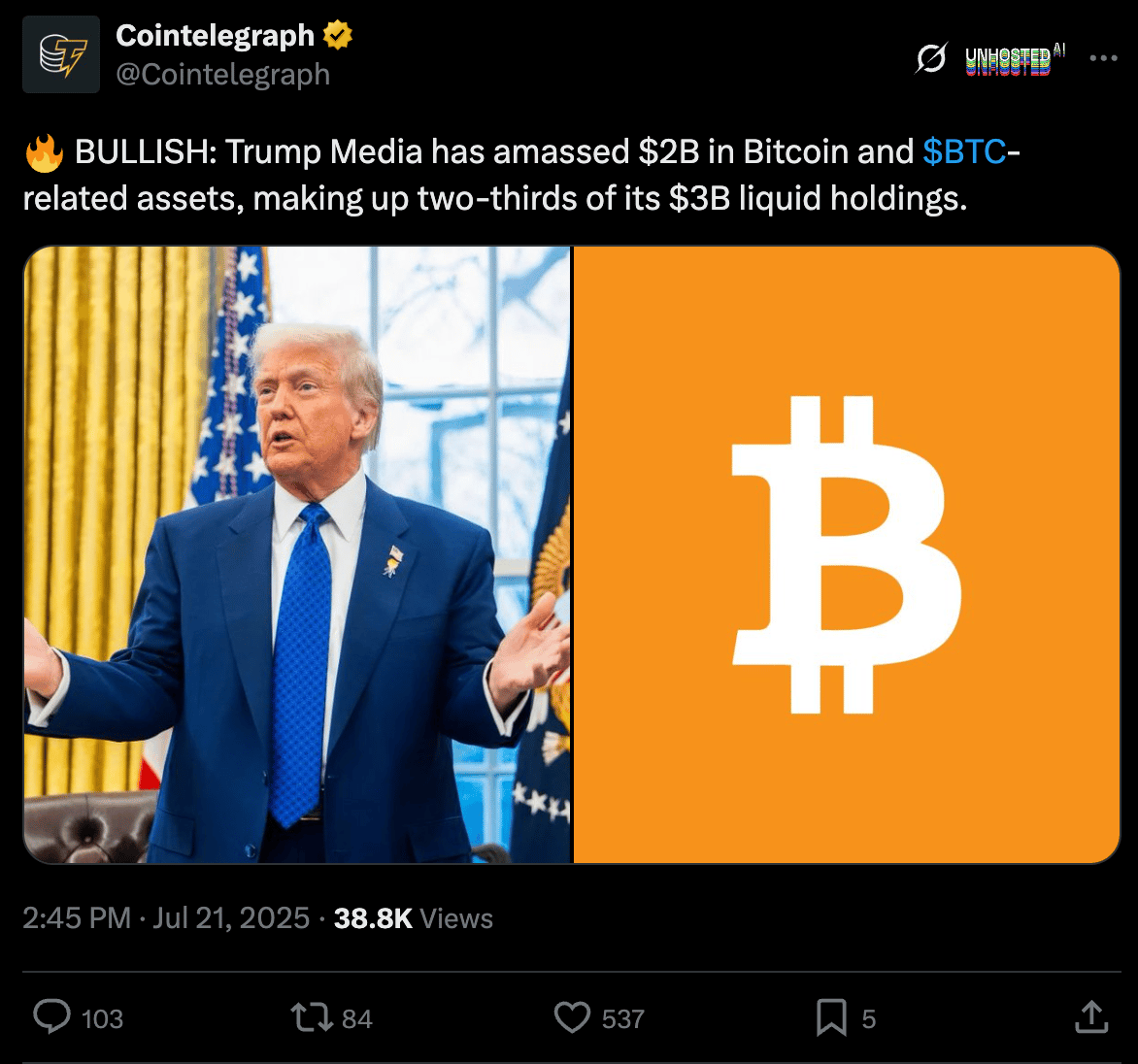
Task: Click the reply speech bubble icon
Action: coord(52,1016)
